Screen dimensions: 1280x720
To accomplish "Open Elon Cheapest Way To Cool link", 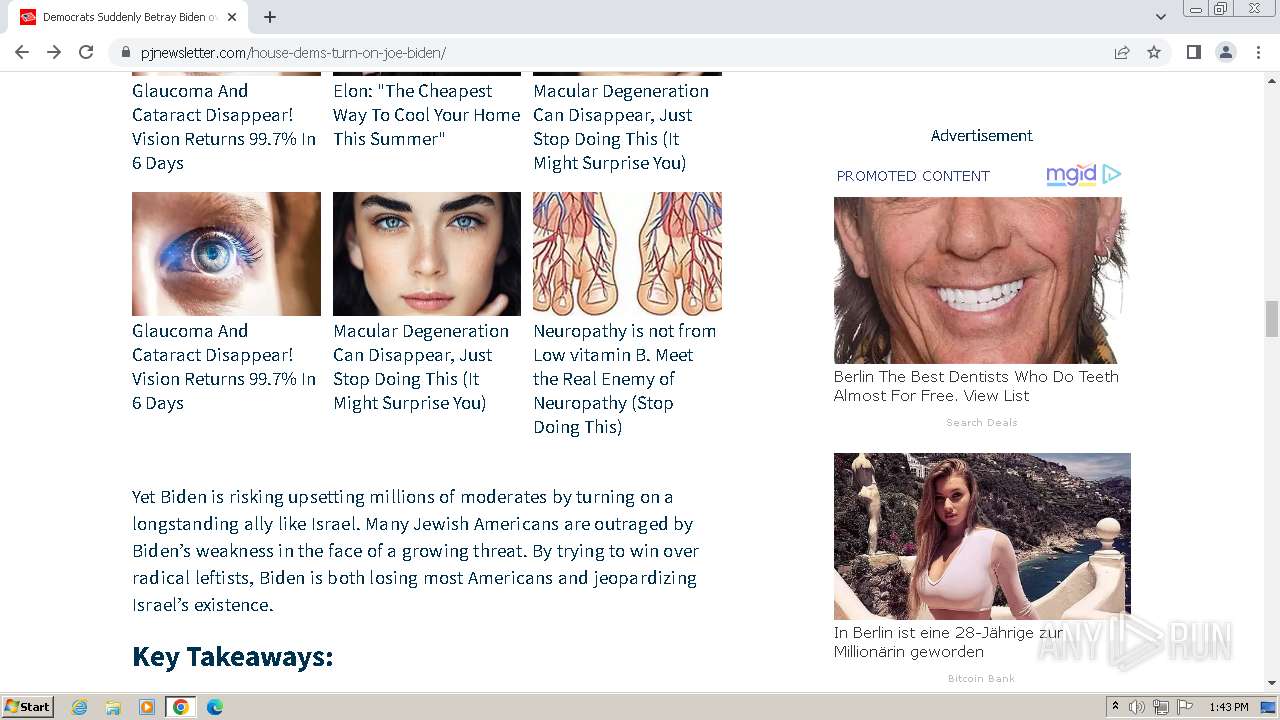I will click(427, 115).
